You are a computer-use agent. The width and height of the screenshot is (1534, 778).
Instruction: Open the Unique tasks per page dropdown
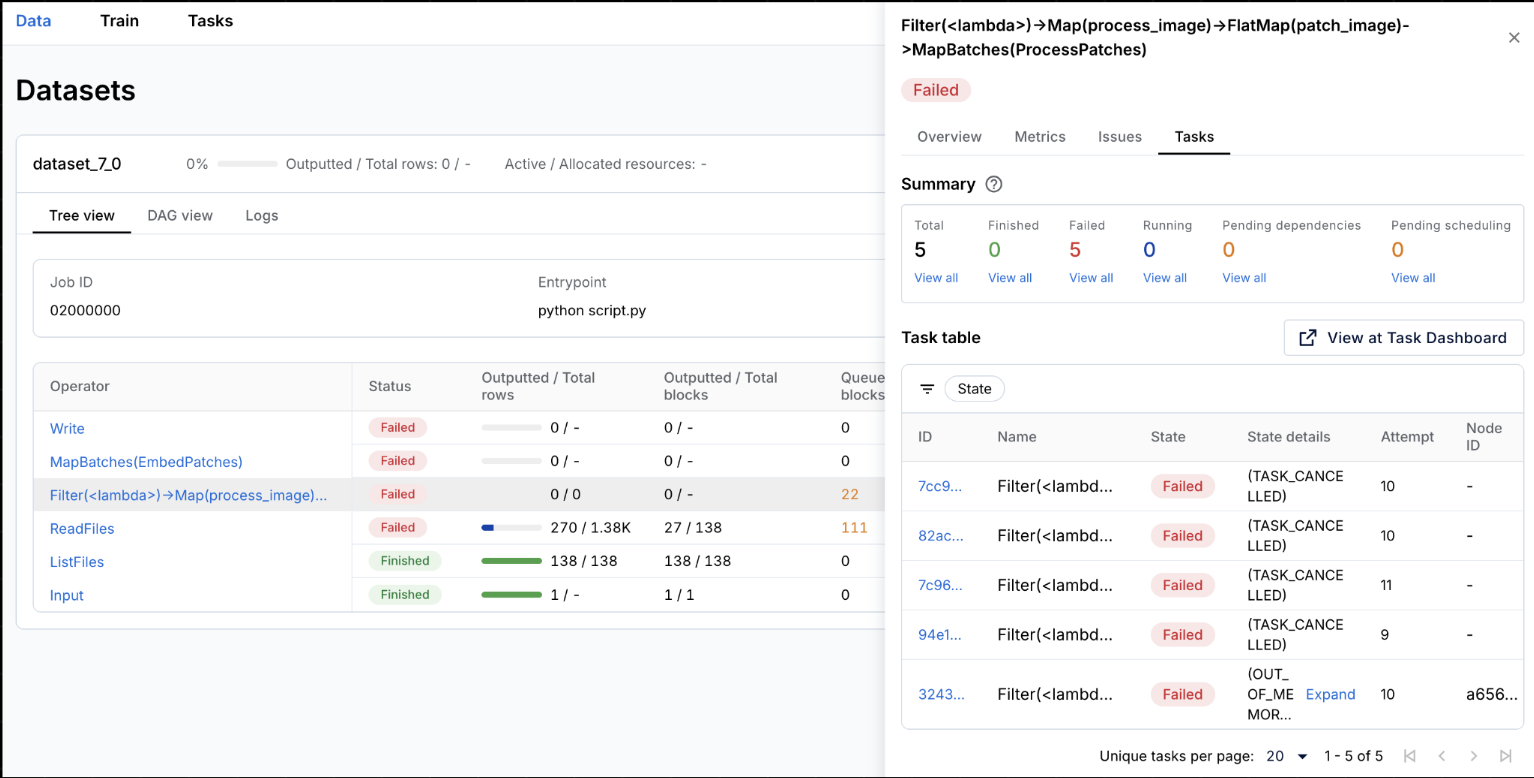coord(1285,756)
